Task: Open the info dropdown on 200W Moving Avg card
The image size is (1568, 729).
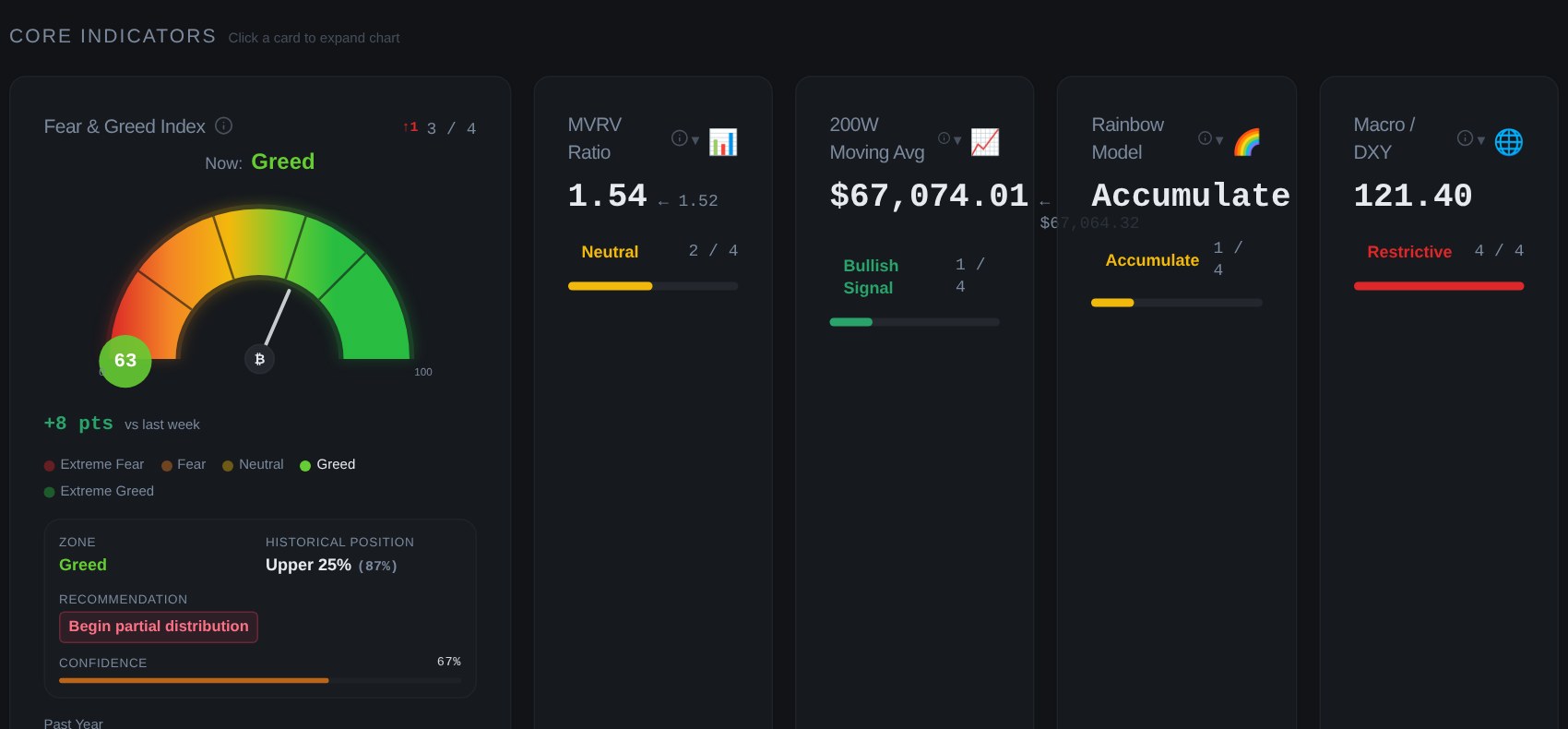Action: click(x=950, y=139)
